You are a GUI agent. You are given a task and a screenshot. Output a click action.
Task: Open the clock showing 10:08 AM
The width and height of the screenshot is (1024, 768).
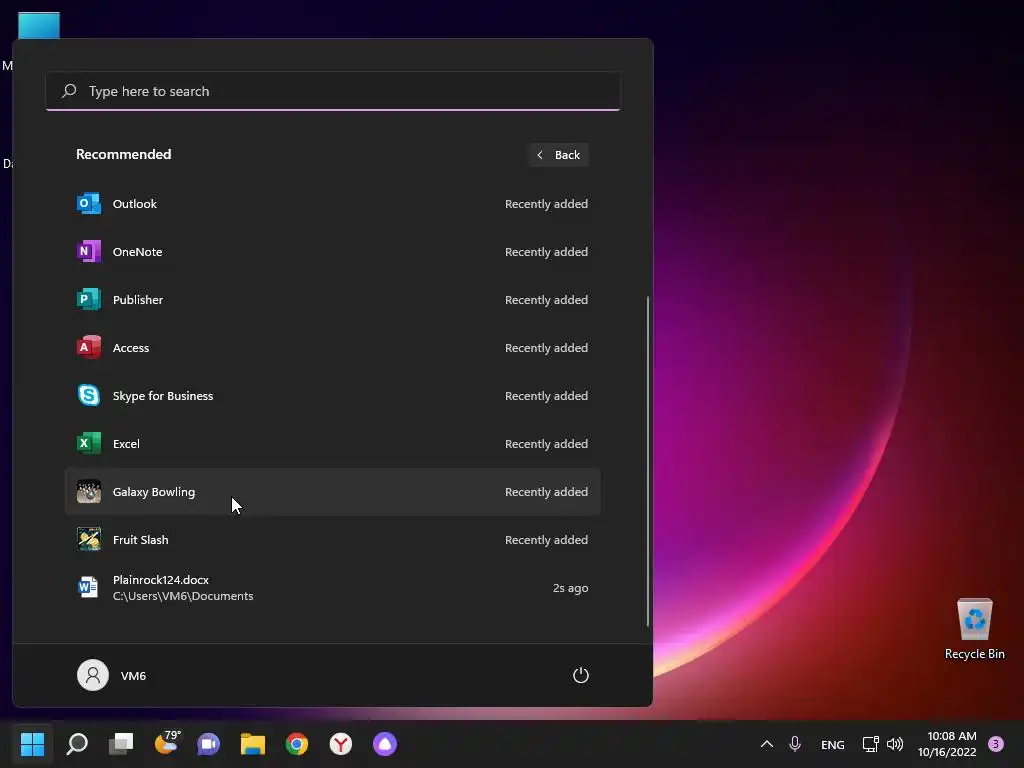[947, 744]
